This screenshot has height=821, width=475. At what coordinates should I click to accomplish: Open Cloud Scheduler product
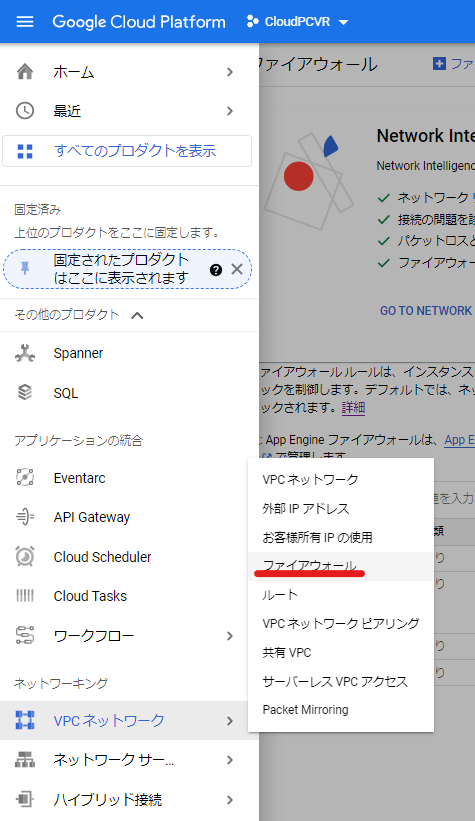102,557
